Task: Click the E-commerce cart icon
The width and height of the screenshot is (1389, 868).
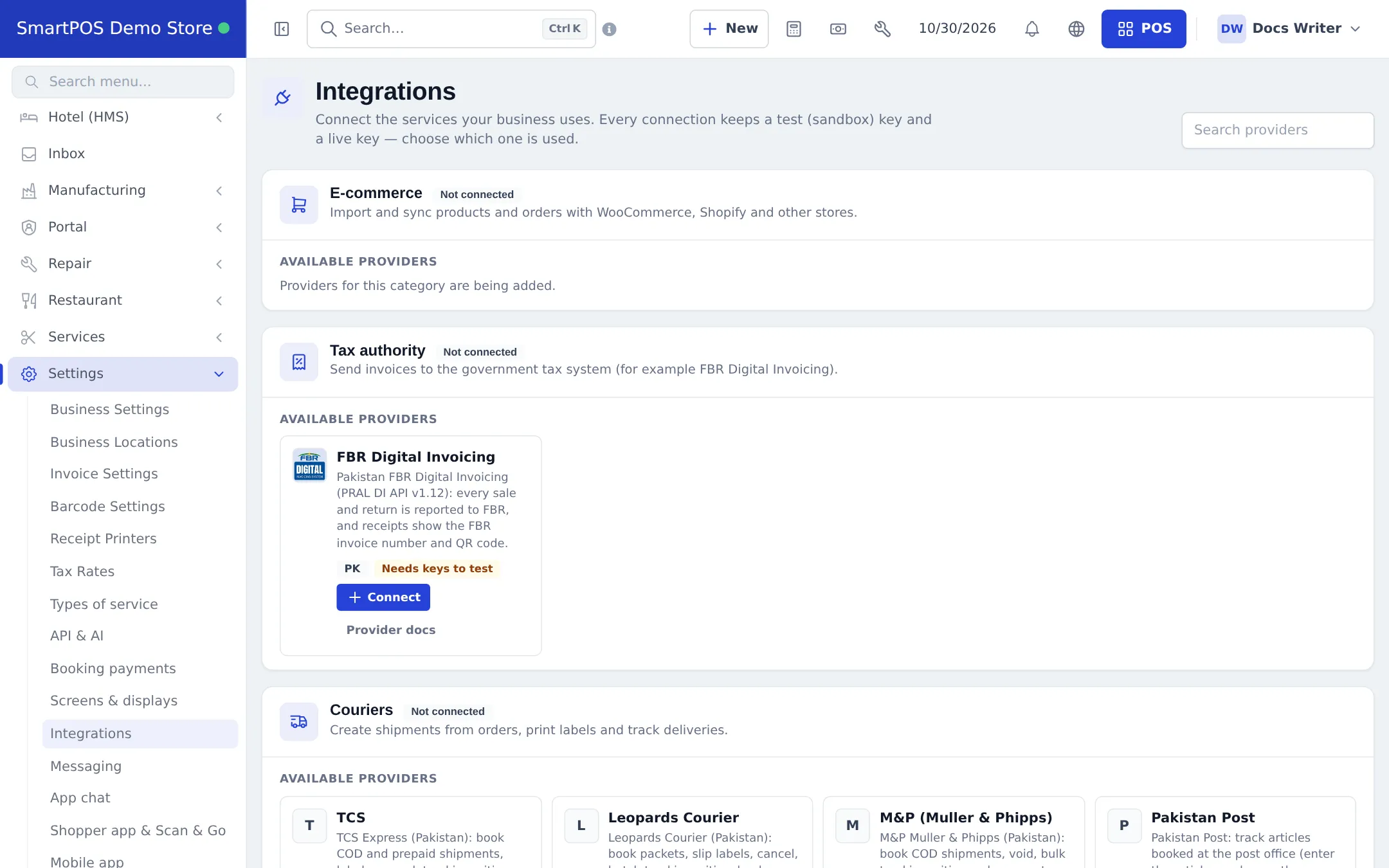Action: (x=299, y=205)
